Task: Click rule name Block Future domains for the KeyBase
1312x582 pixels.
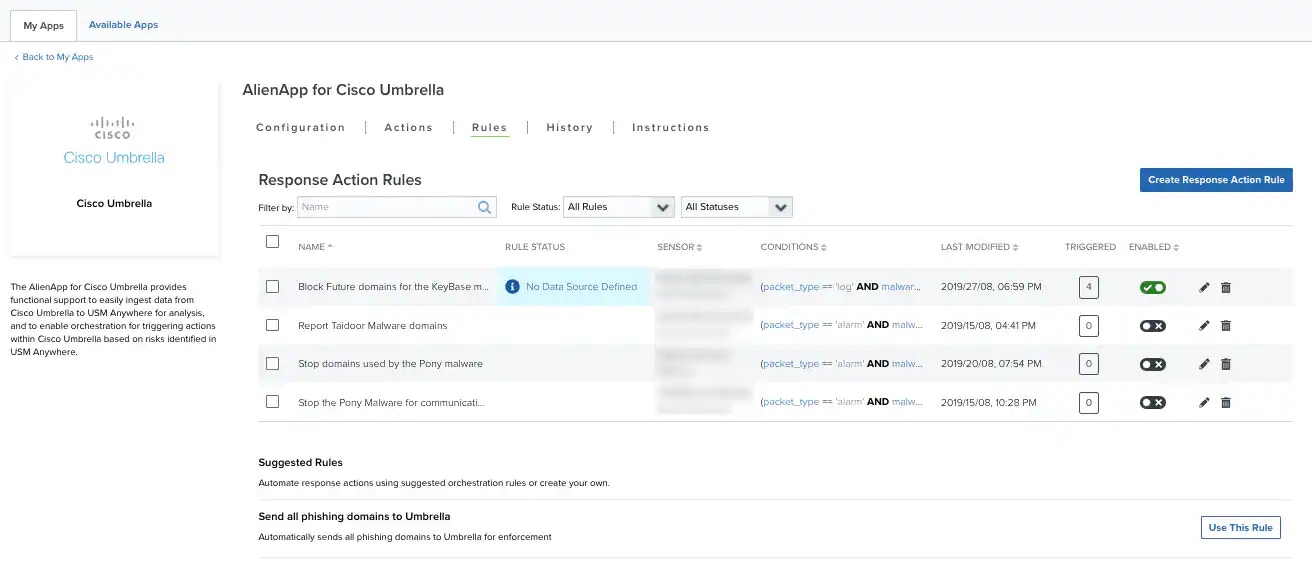Action: point(394,287)
